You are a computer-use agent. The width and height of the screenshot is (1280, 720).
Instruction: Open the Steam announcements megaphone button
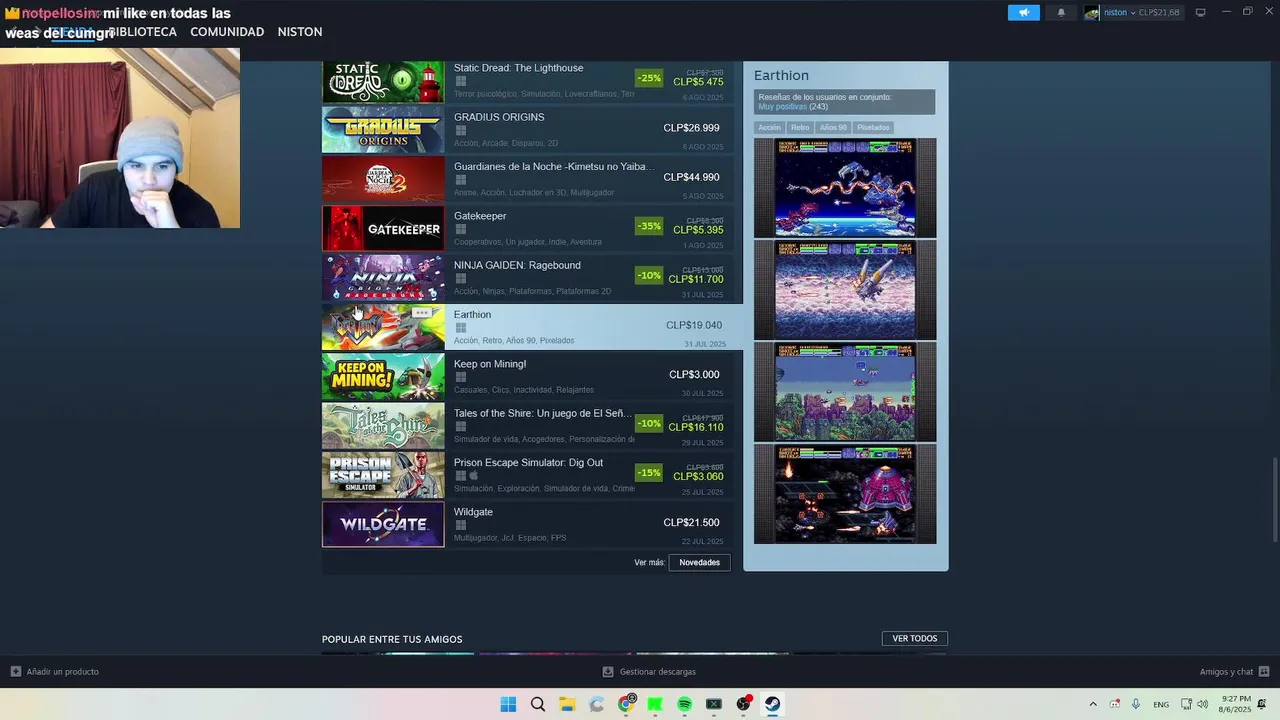[1023, 12]
